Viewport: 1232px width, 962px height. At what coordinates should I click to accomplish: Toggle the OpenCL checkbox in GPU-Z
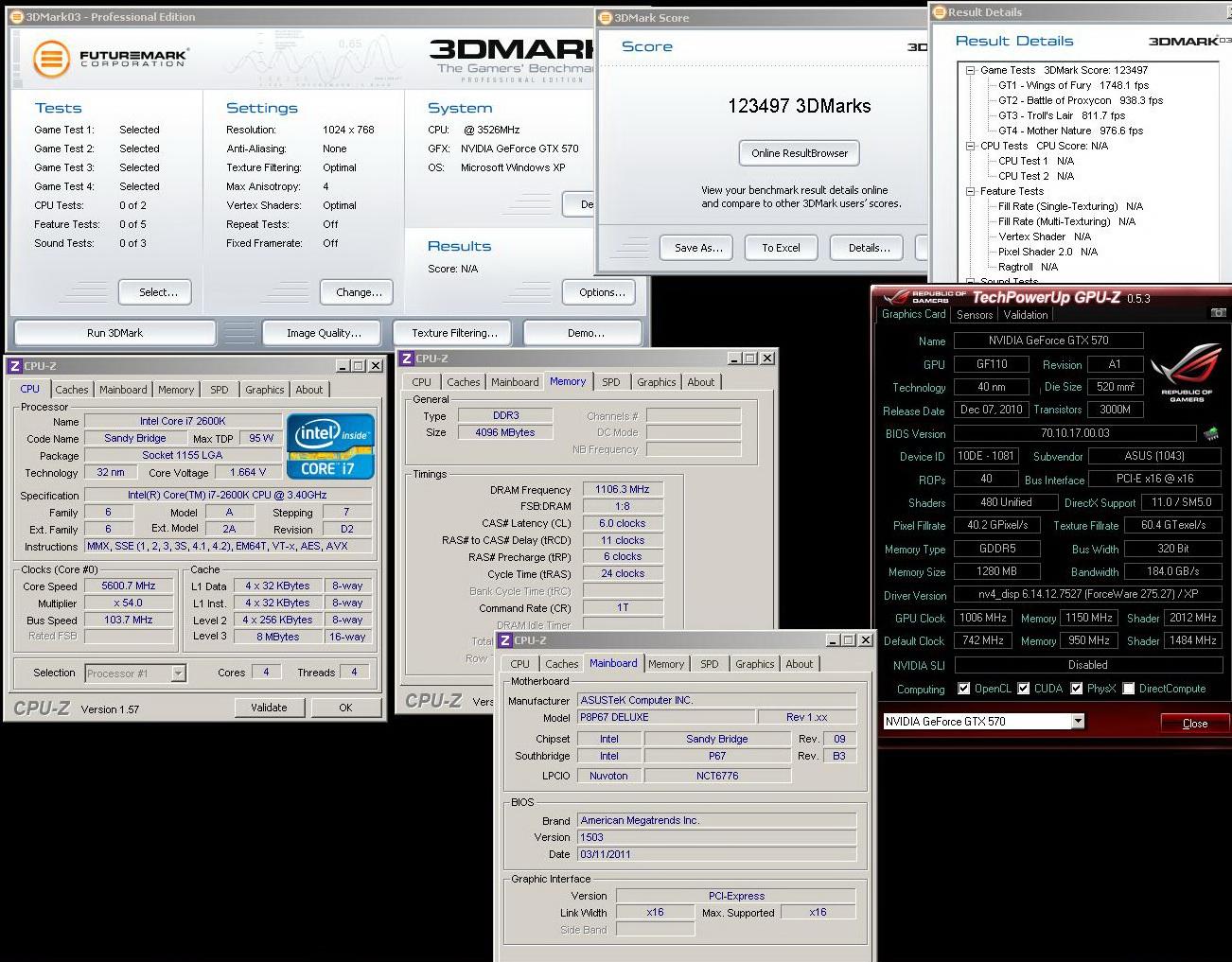[x=963, y=689]
